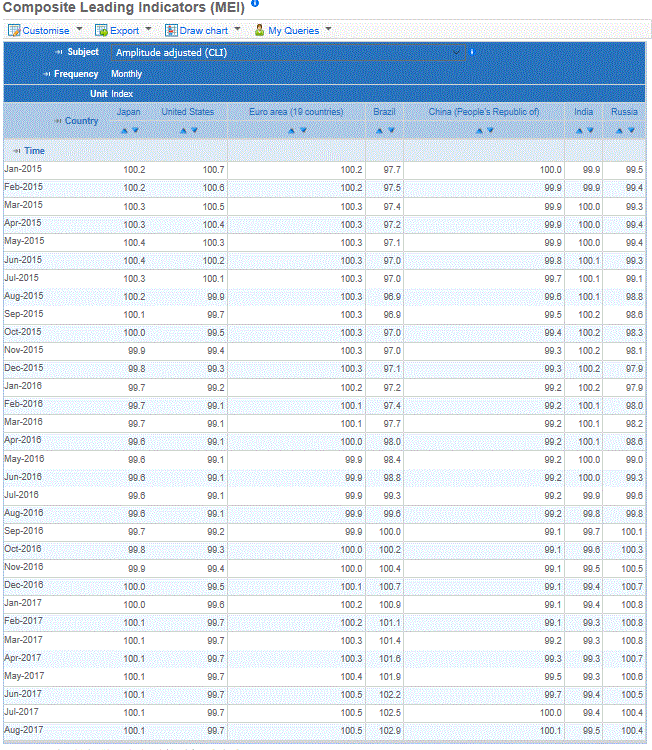Sort Brazil column ascending
Image resolution: width=652 pixels, height=750 pixels.
click(379, 130)
